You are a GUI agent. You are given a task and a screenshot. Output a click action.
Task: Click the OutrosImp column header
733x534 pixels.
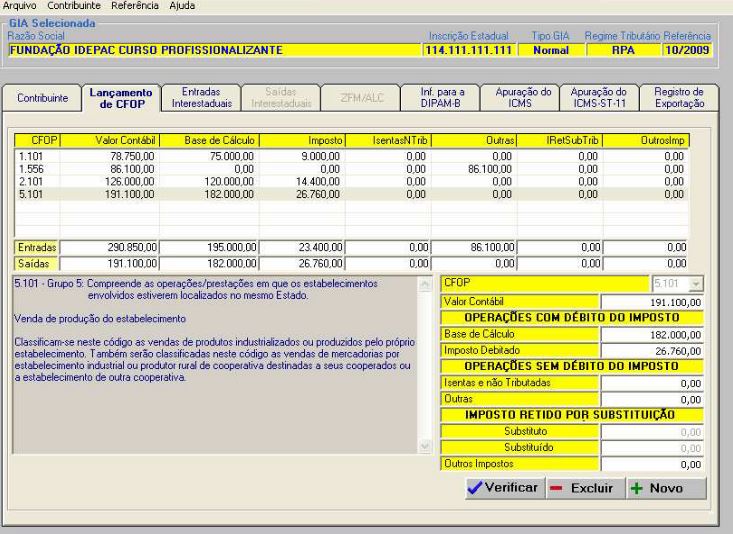click(646, 140)
